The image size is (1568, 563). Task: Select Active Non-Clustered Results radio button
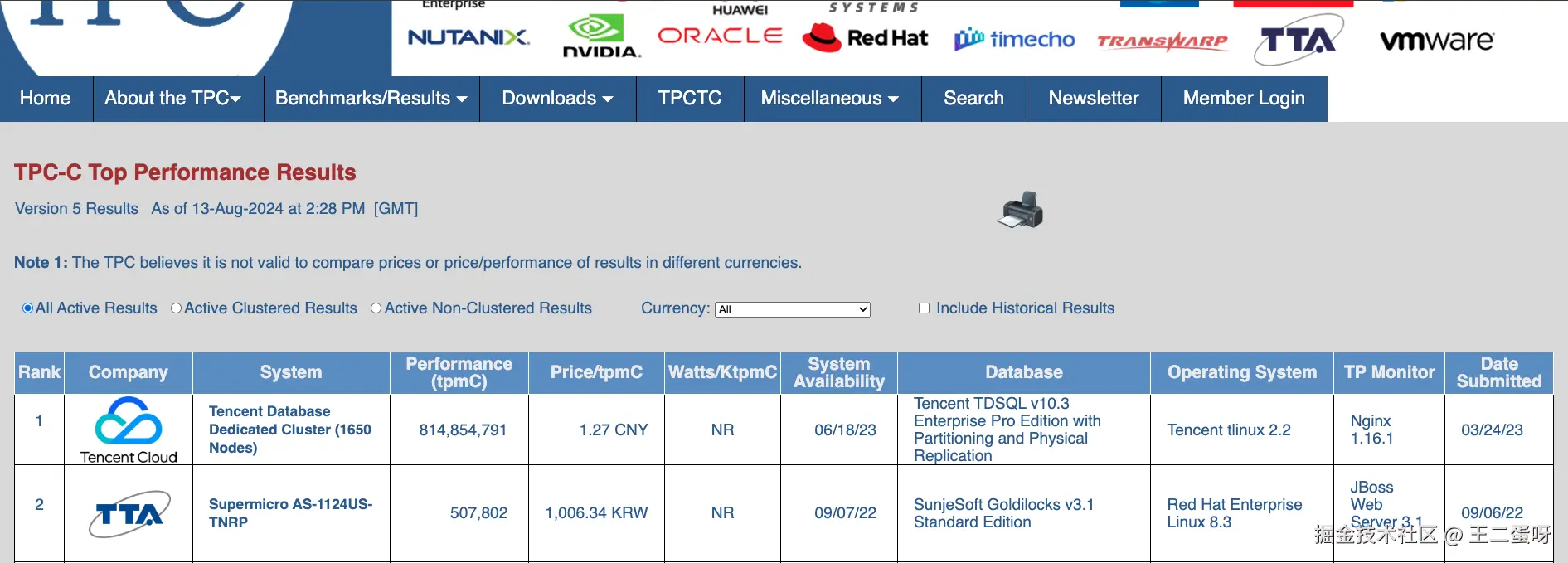(x=376, y=308)
